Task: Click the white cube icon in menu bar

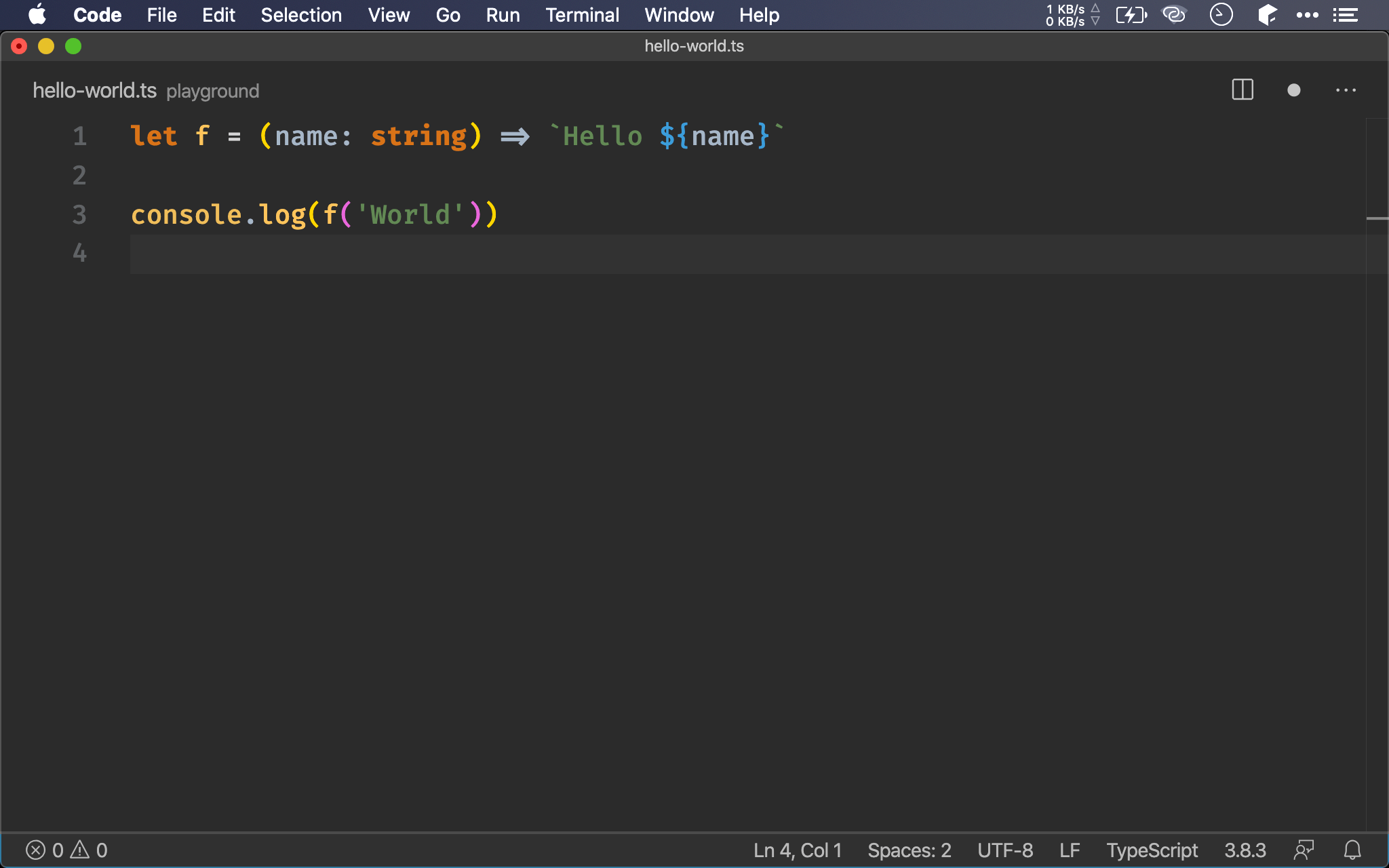Action: (1267, 15)
